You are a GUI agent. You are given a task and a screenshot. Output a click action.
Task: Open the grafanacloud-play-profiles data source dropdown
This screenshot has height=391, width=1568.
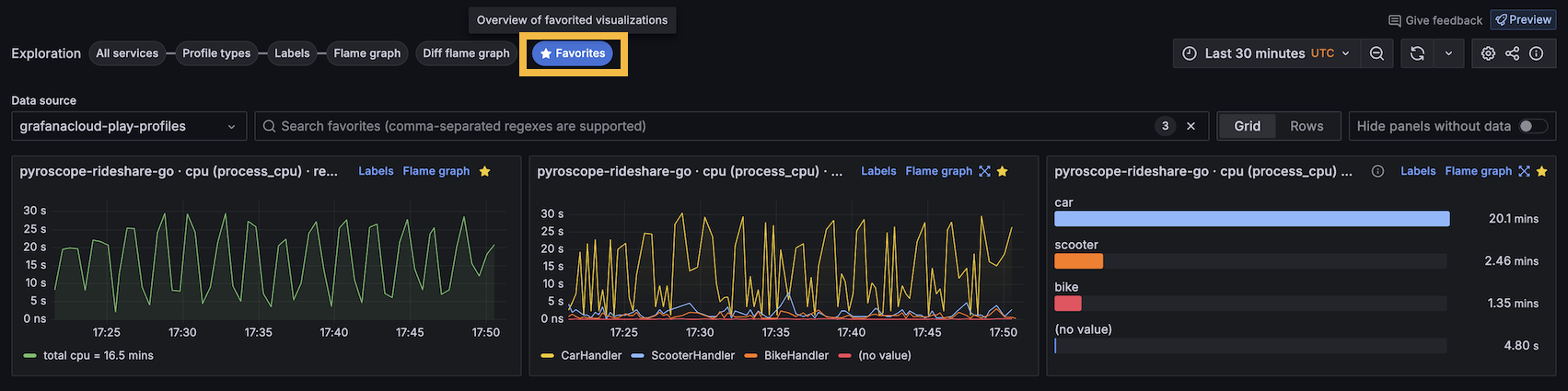click(129, 126)
